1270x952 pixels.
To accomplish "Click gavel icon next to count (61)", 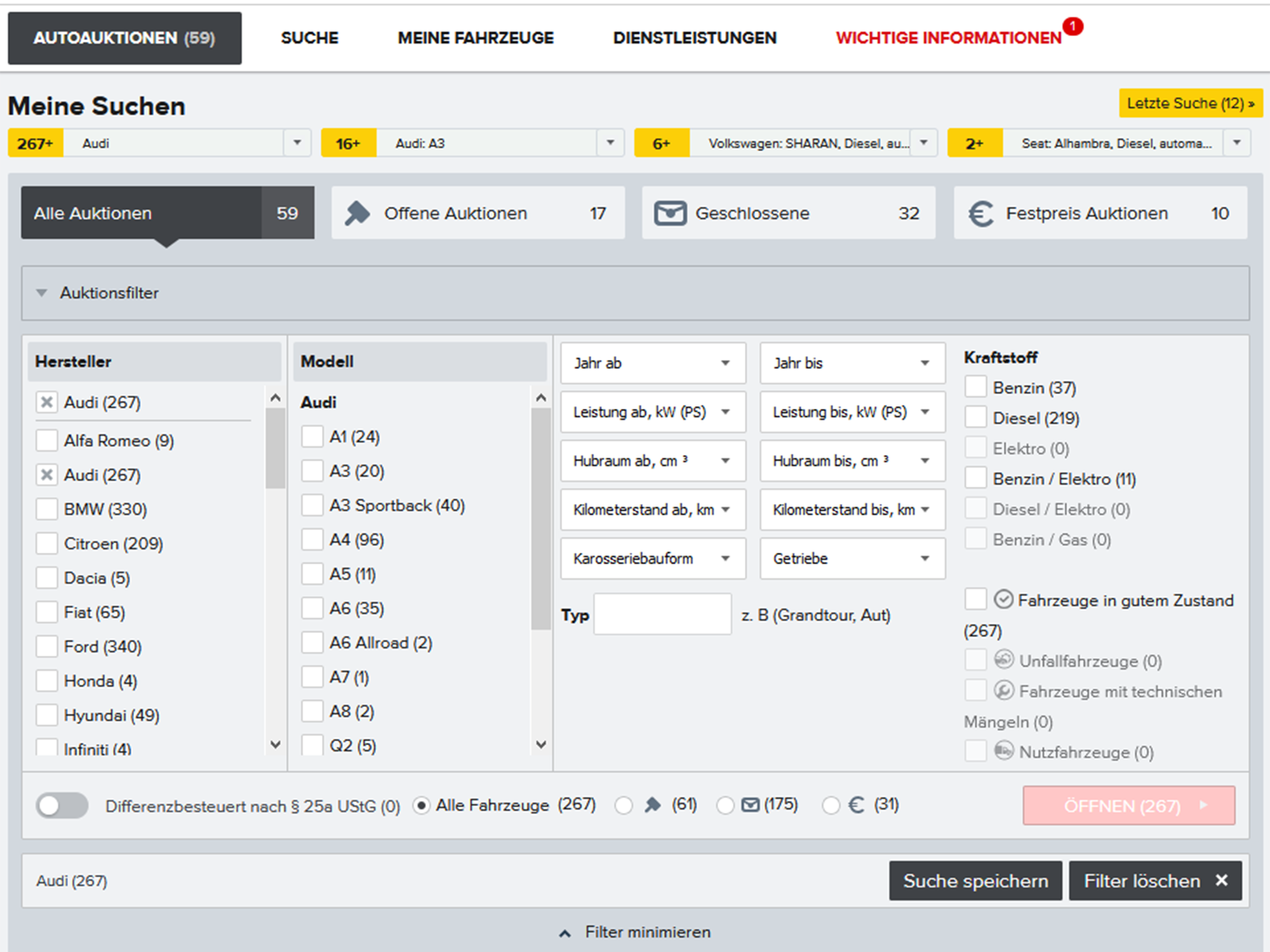I will pos(652,805).
